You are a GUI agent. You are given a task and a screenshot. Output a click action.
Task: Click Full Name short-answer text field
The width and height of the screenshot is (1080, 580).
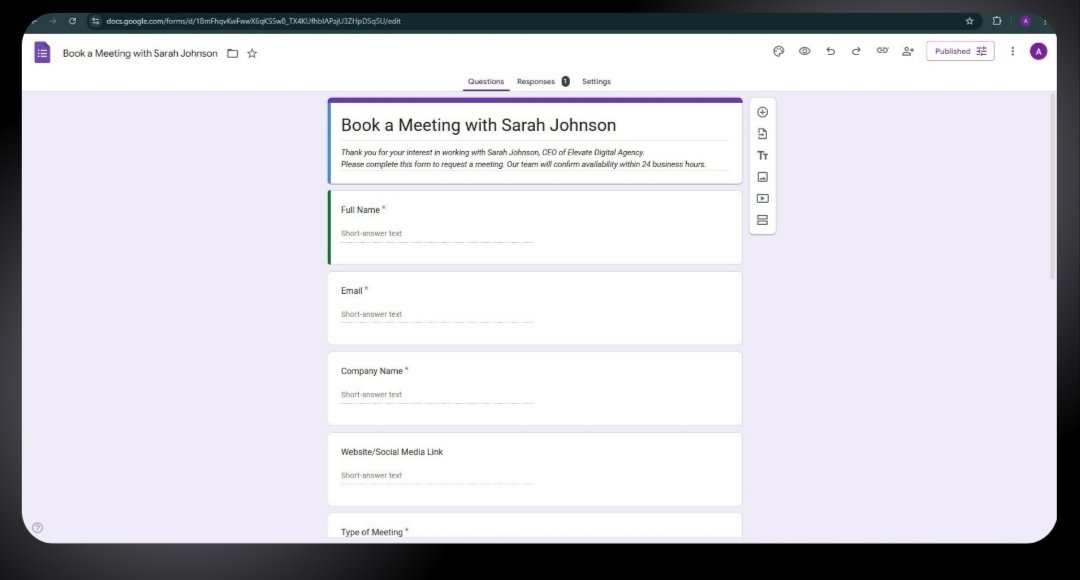437,234
